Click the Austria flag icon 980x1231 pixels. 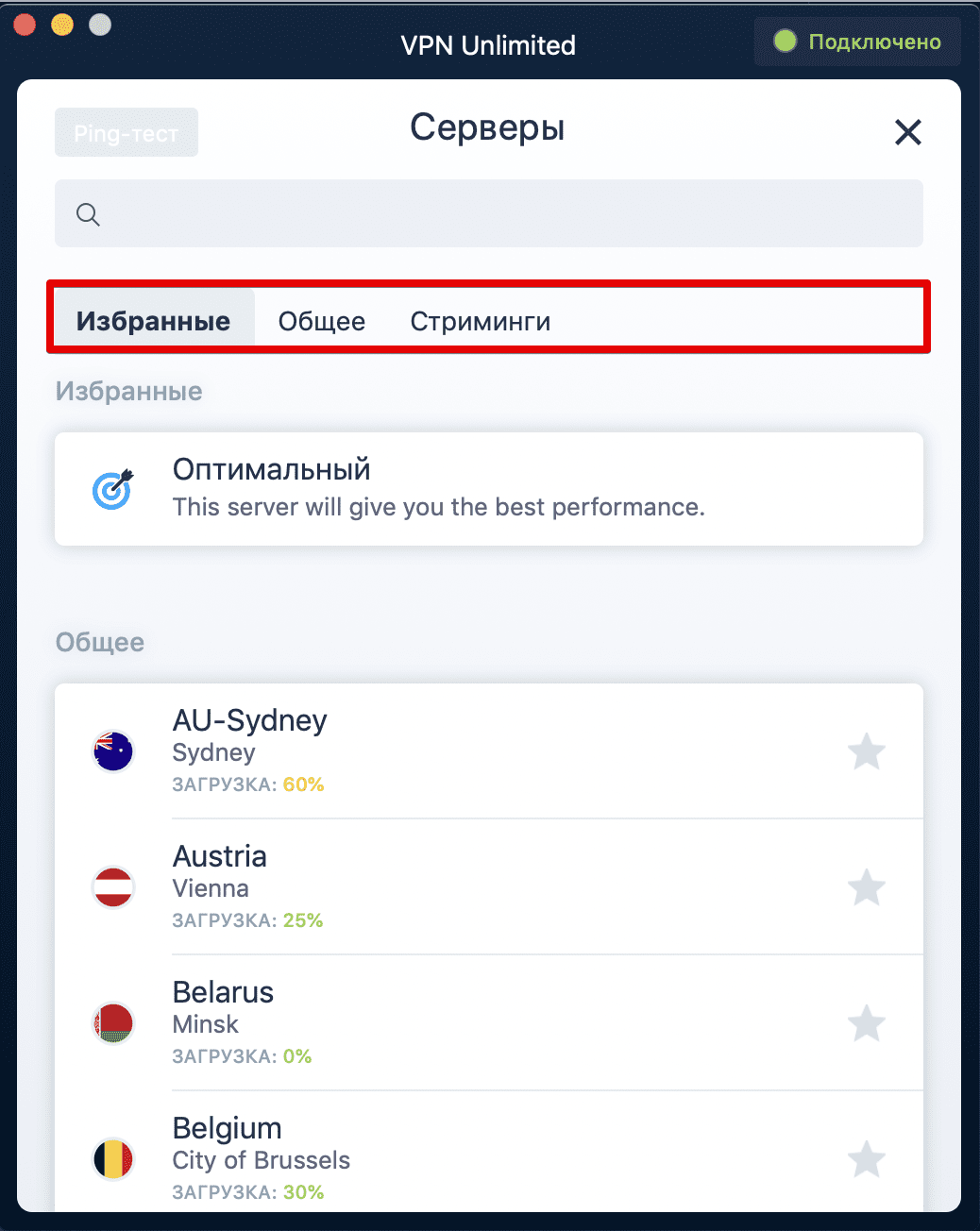pos(112,888)
